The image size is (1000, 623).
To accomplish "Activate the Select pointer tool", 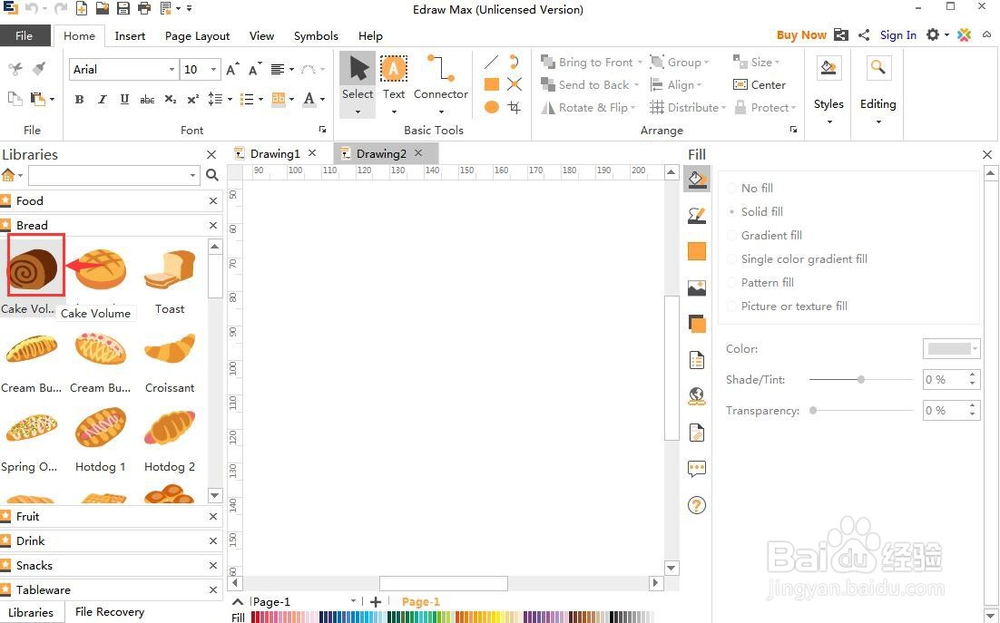I will (357, 83).
